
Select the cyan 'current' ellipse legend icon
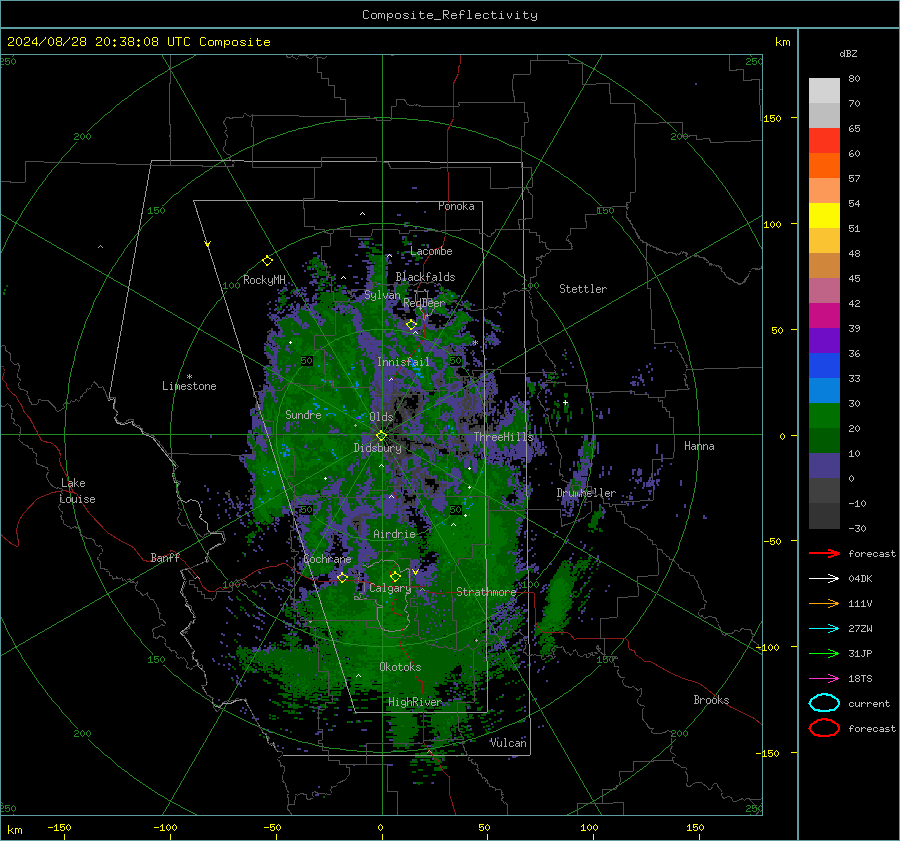pyautogui.click(x=824, y=703)
